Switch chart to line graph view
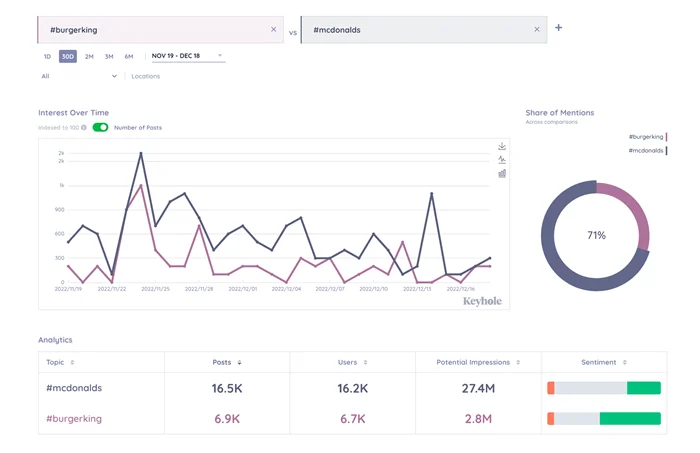Image resolution: width=700 pixels, height=453 pixels. (502, 159)
